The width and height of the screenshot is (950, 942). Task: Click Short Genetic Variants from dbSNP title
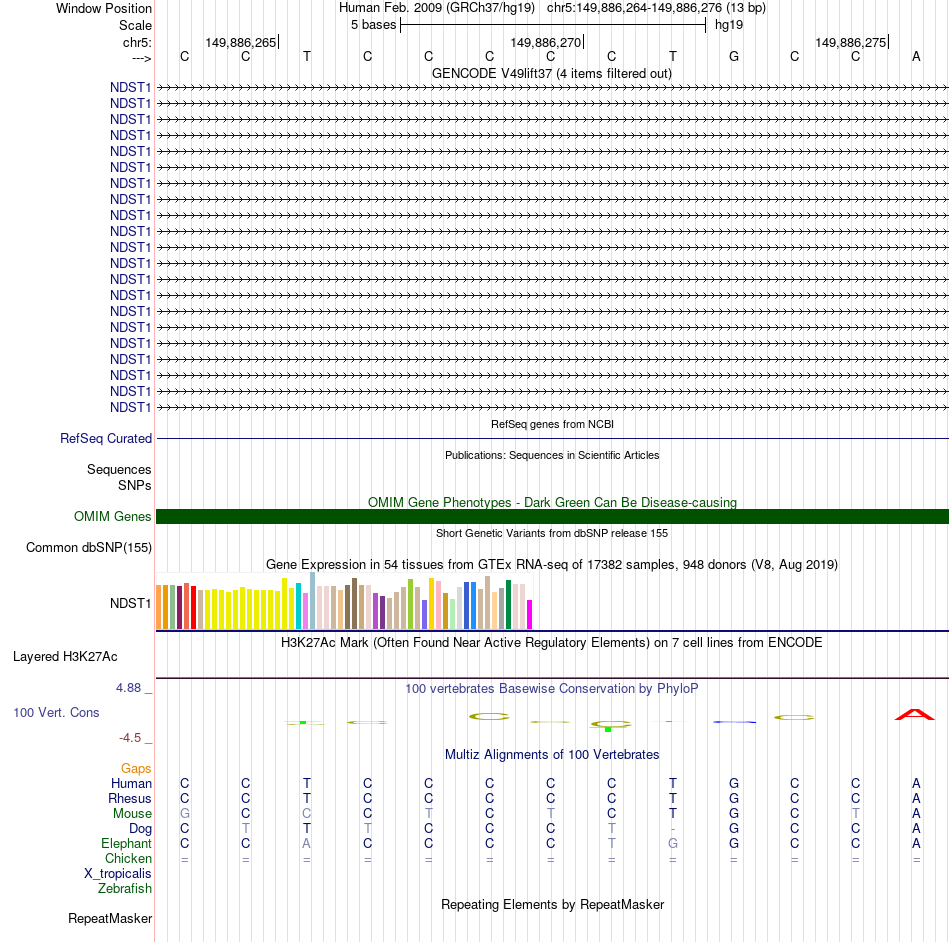point(552,533)
